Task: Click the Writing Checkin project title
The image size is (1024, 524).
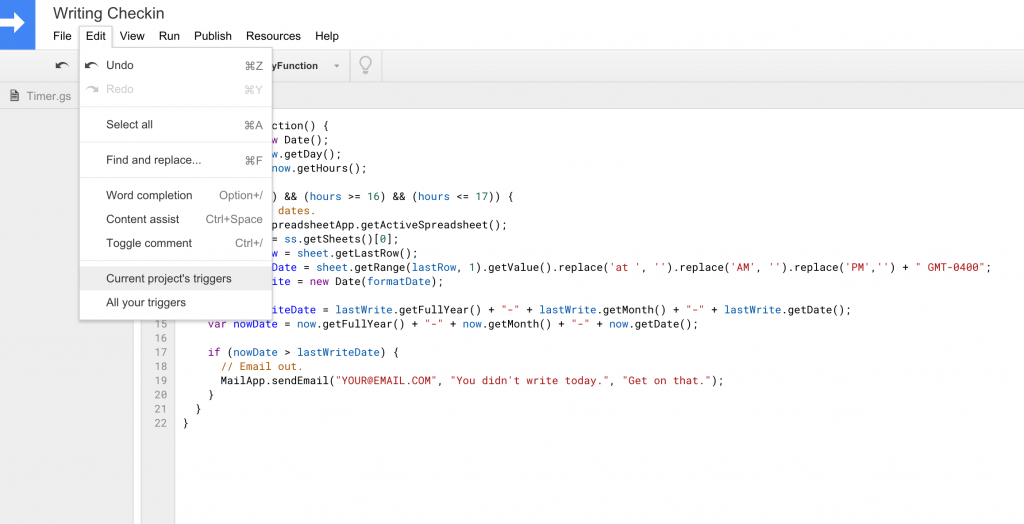Action: (109, 13)
